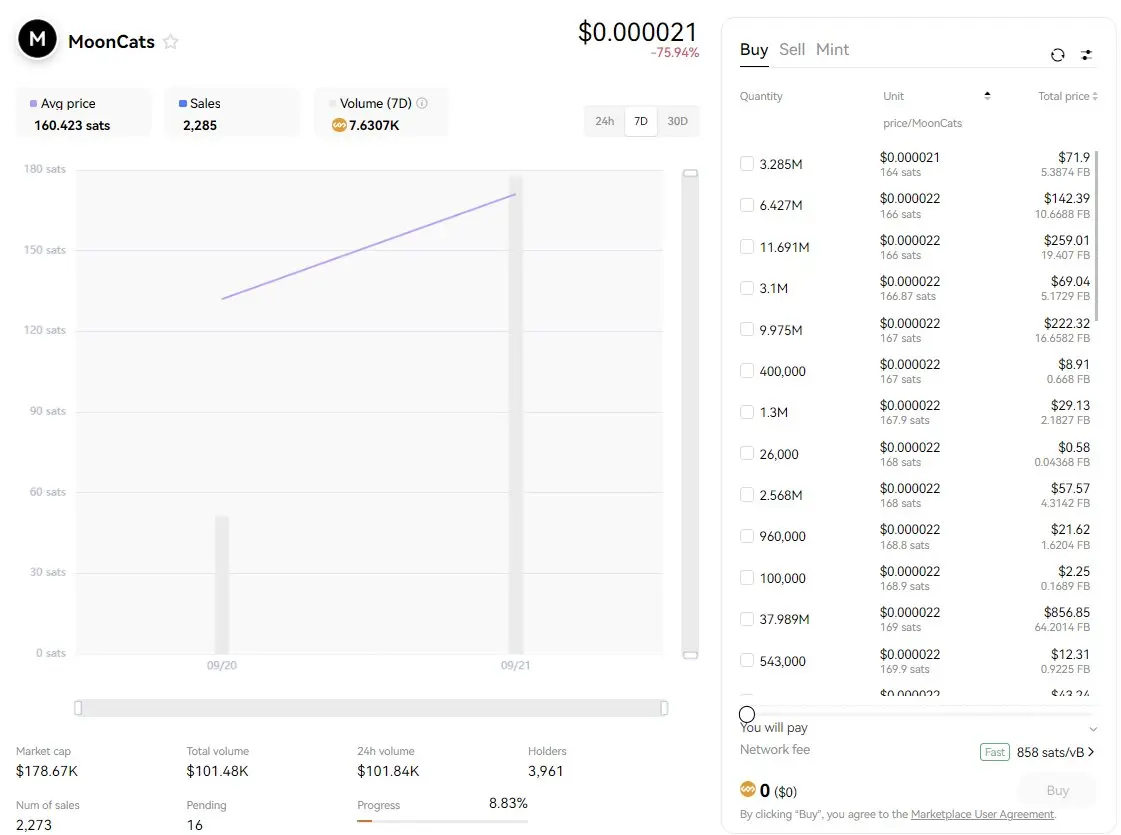Favorite MoonCats with the star icon
The image size is (1121, 835).
click(x=170, y=41)
